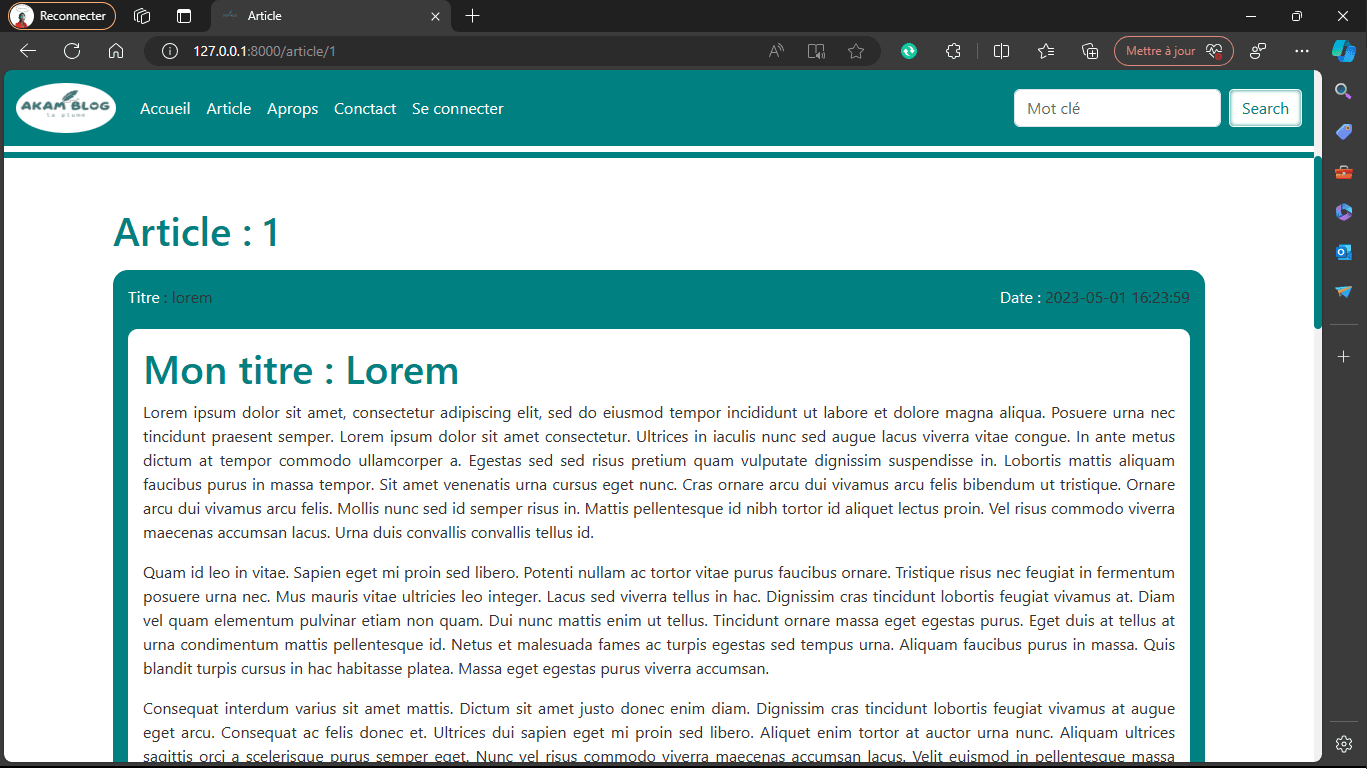
Task: Open sidebar Outlook icon
Action: (x=1344, y=252)
